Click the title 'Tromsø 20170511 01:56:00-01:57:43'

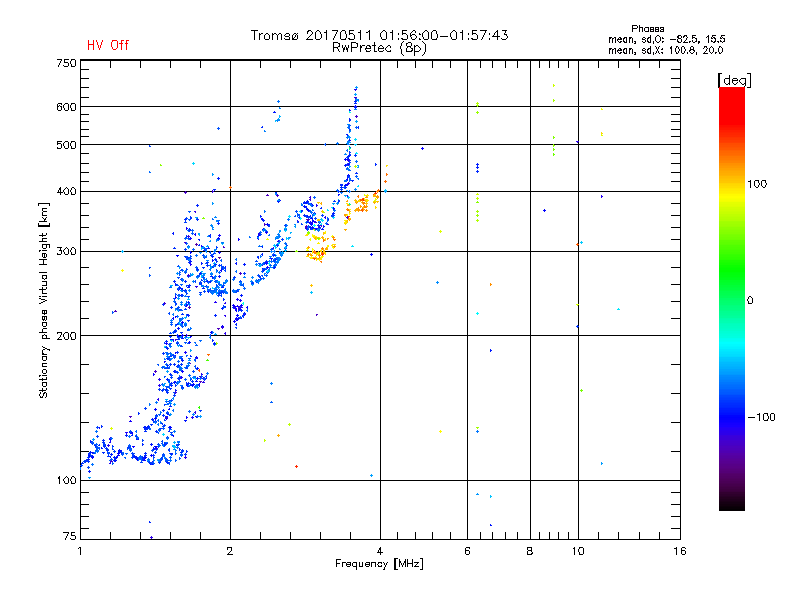380,35
